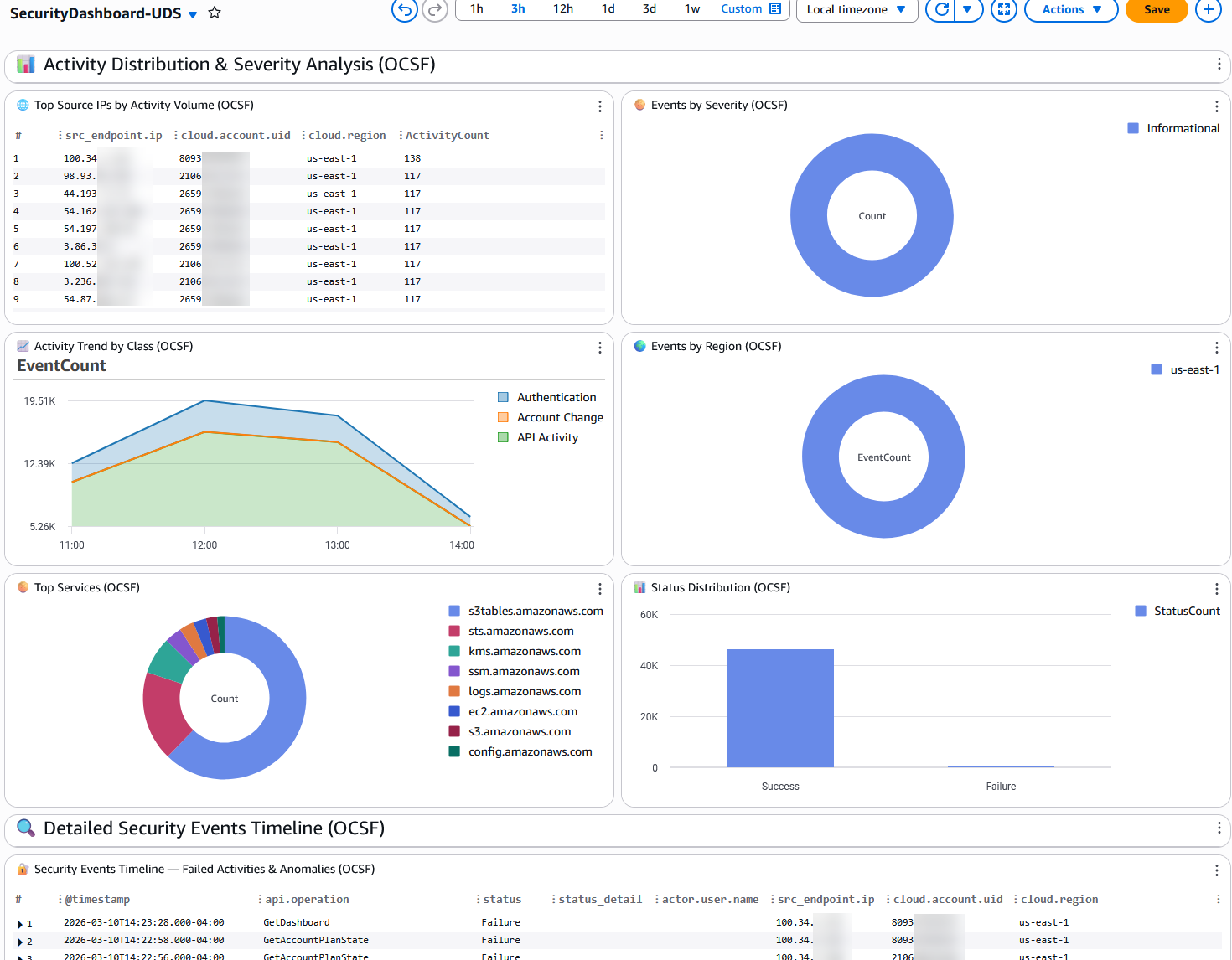Click the redo arrow icon

tap(434, 11)
